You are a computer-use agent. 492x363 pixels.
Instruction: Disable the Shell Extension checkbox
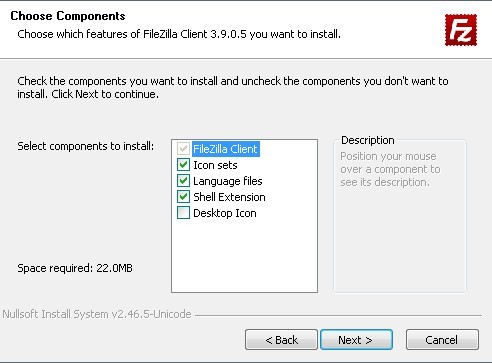pos(183,197)
